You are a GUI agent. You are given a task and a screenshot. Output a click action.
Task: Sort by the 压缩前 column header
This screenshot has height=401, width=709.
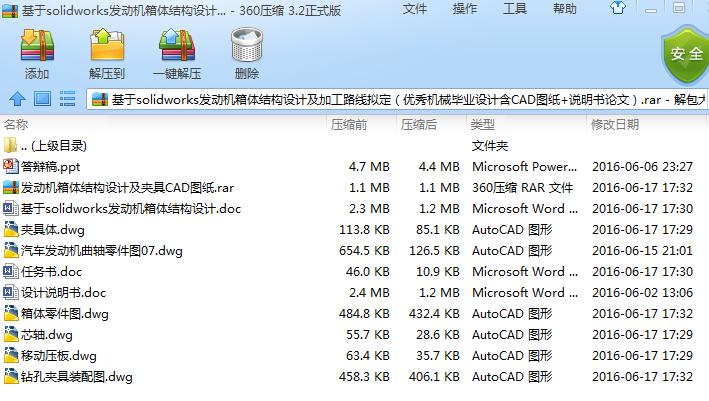[x=349, y=124]
